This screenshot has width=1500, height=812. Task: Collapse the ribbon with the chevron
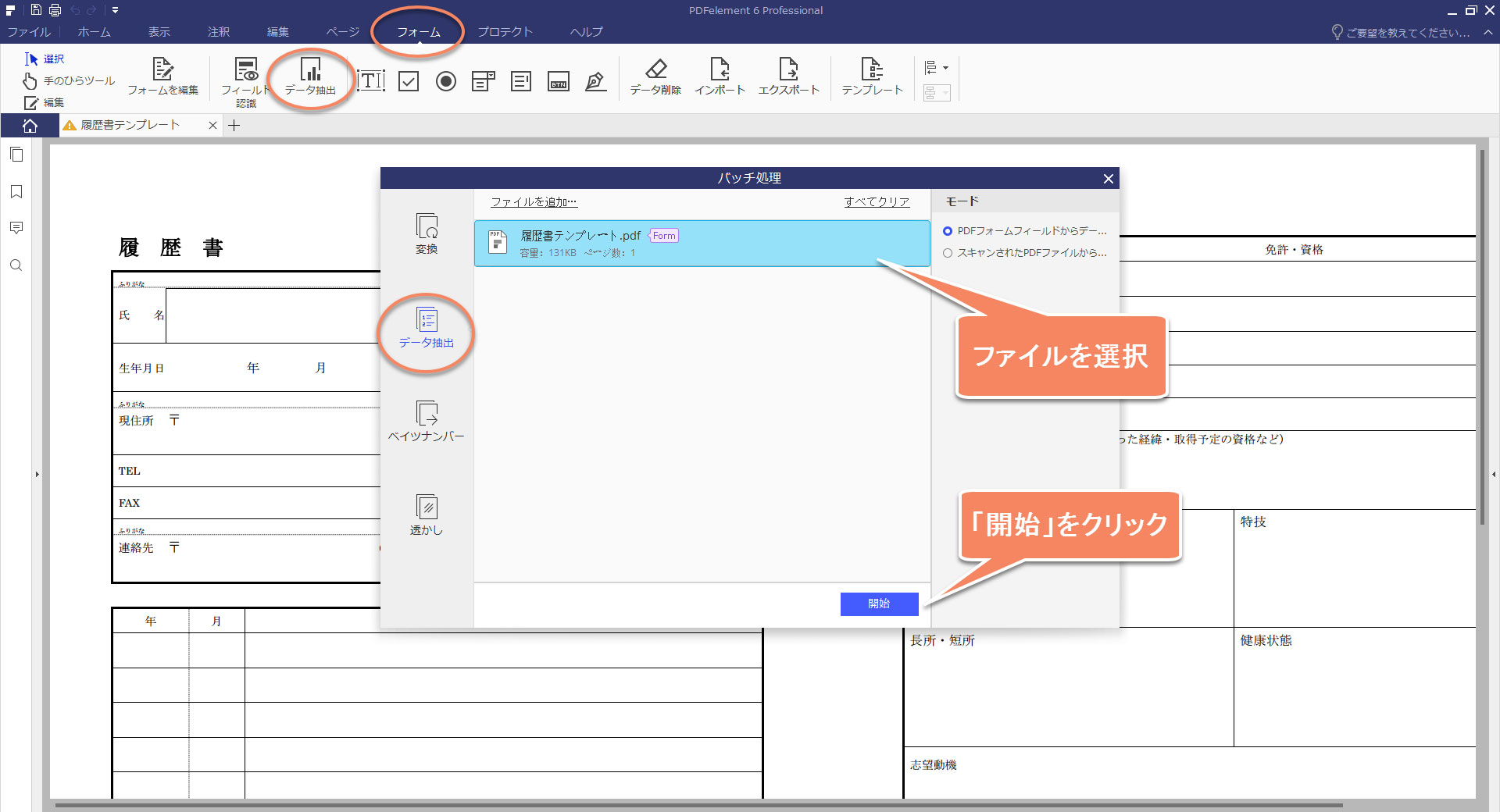click(1488, 33)
